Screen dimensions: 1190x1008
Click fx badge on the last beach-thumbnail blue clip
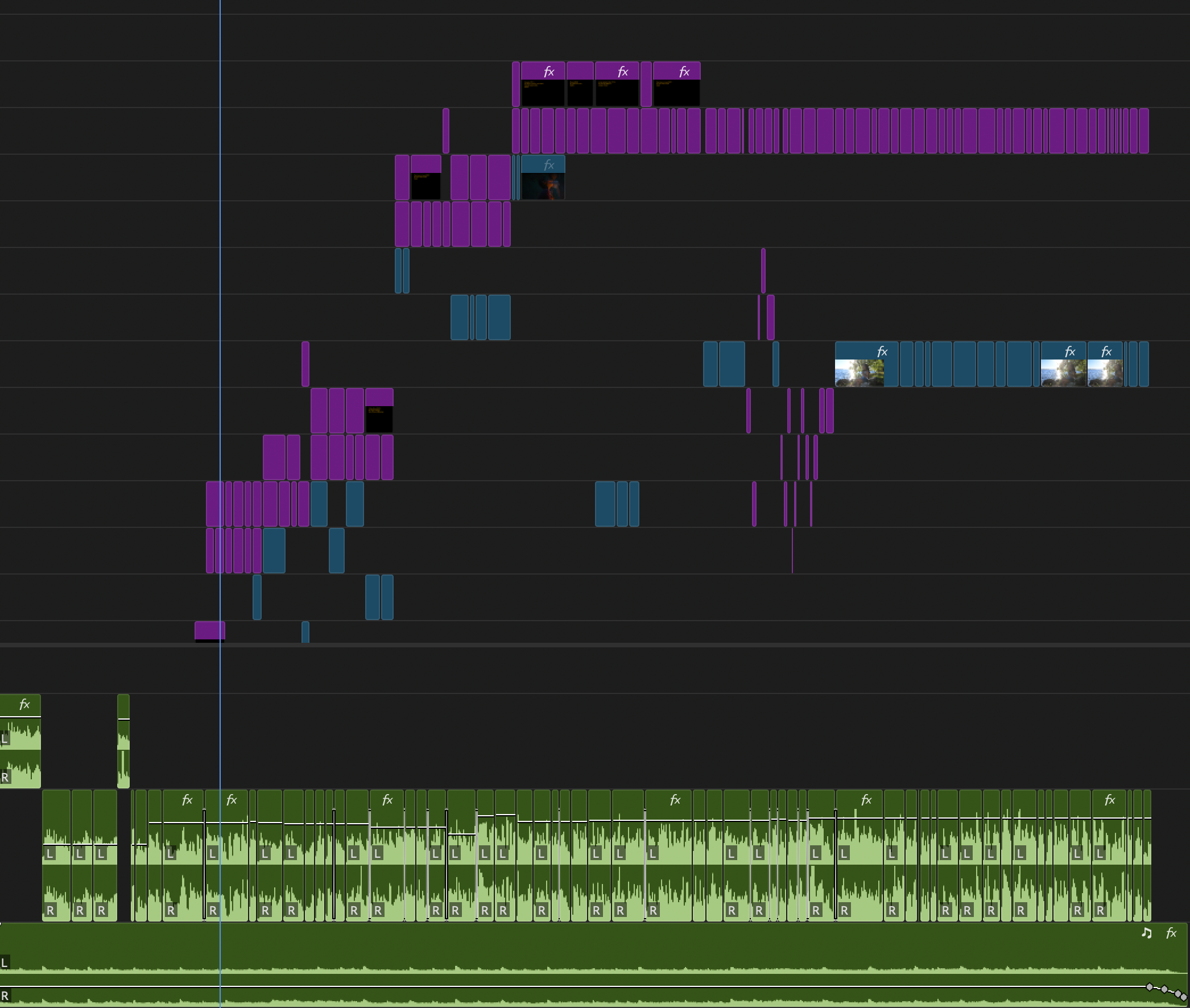coord(1106,352)
